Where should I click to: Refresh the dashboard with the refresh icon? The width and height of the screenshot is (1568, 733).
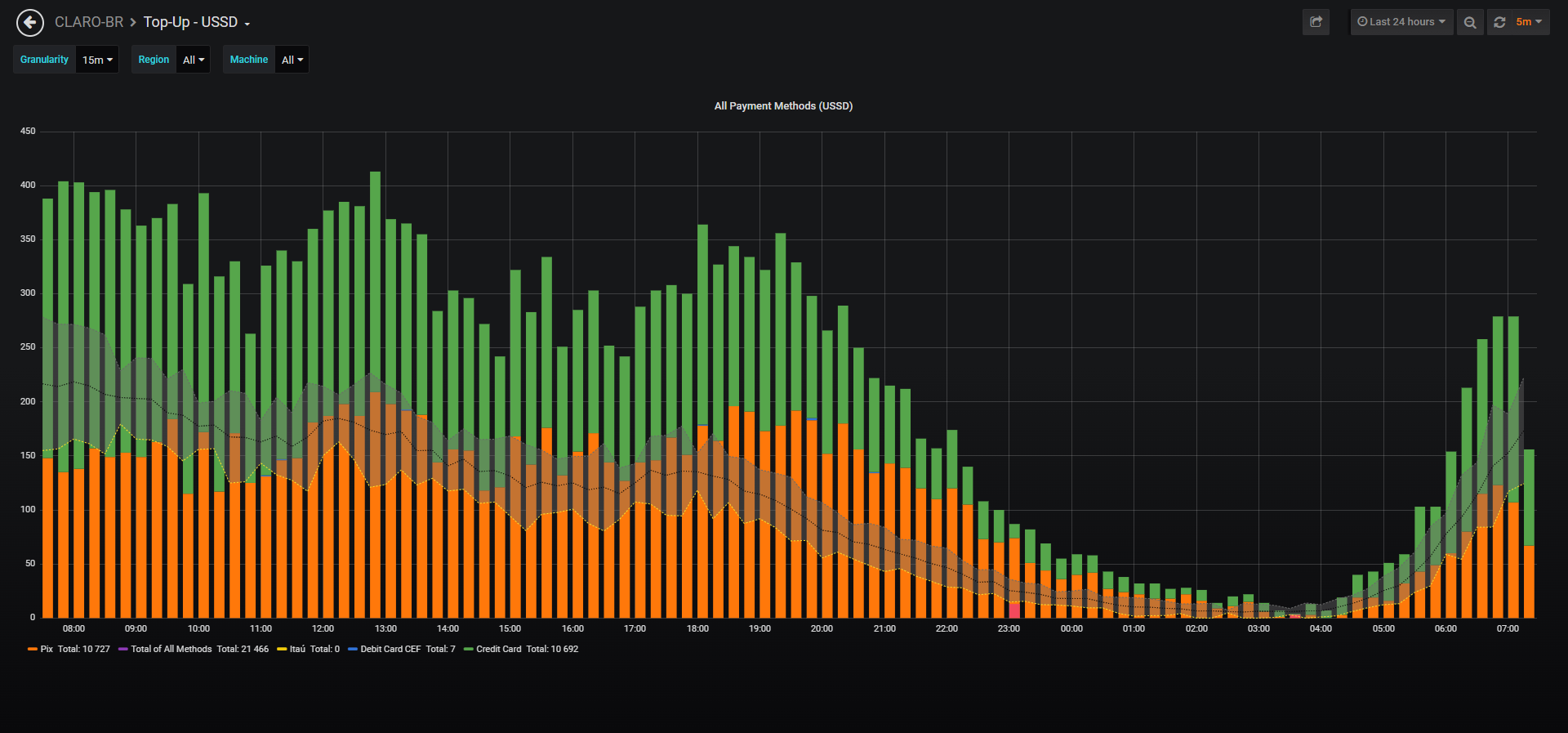[1499, 22]
